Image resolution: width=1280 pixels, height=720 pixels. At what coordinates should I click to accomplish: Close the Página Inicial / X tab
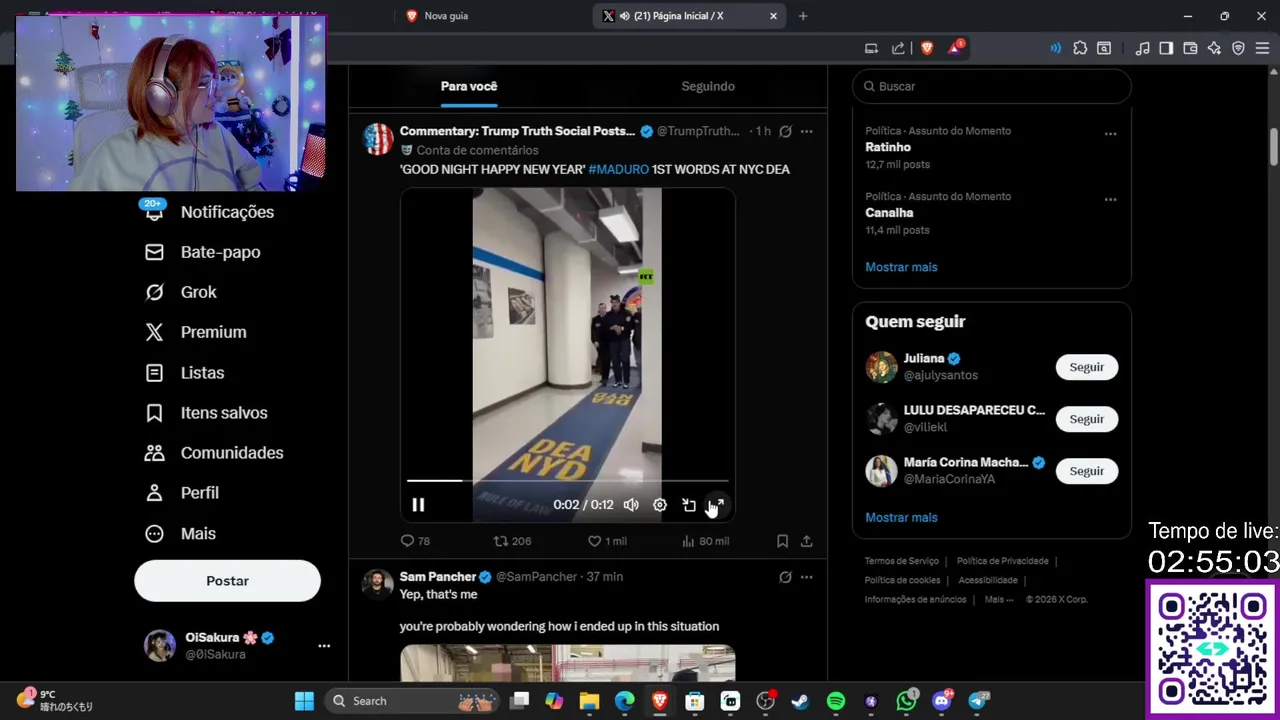(x=773, y=16)
